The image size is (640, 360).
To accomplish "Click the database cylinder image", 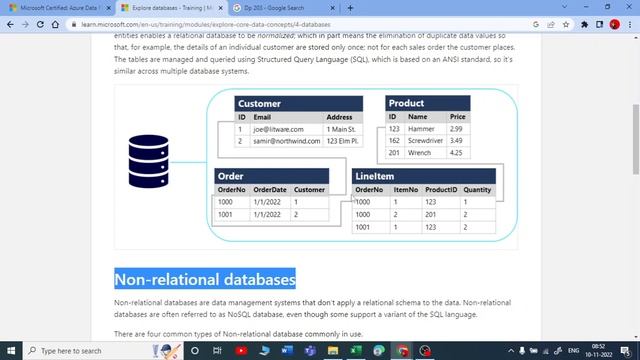I will coord(148,162).
